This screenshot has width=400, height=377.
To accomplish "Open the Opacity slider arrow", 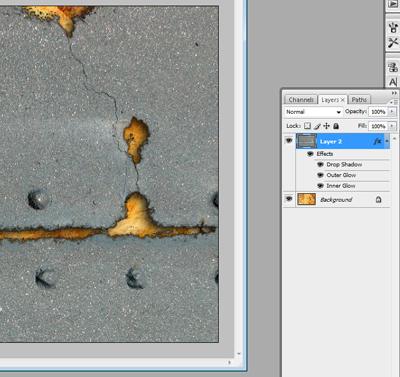I will (392, 112).
